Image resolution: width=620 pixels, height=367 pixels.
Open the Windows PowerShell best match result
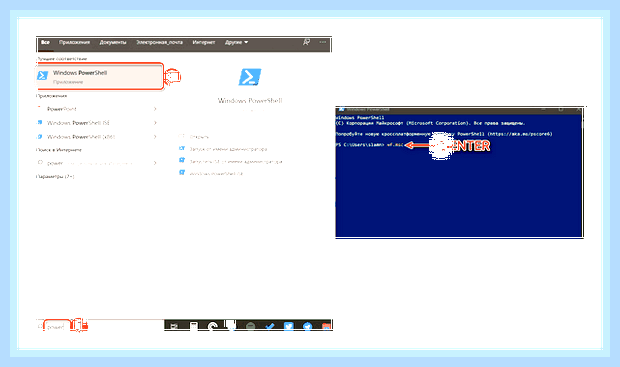tap(99, 76)
